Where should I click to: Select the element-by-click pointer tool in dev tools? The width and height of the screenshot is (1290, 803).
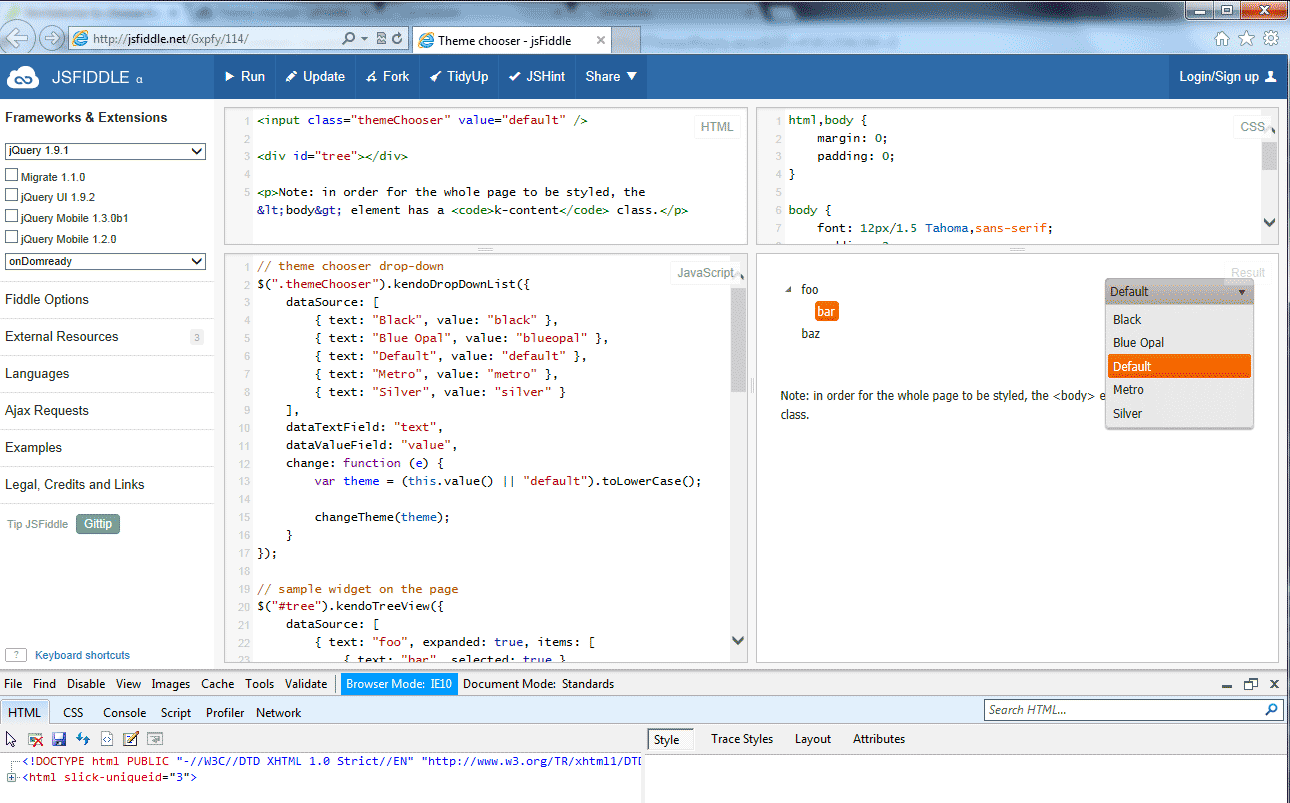(x=12, y=739)
